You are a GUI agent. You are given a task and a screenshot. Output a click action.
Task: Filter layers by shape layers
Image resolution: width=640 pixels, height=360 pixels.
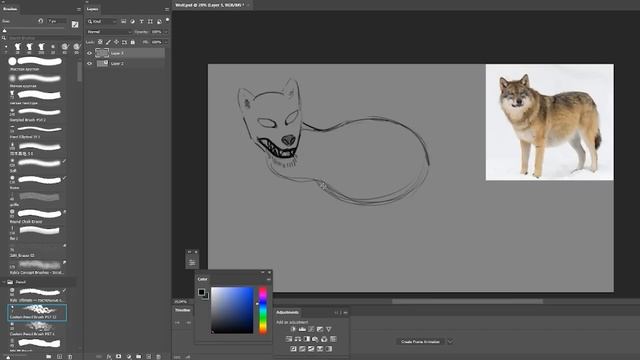tap(150, 21)
